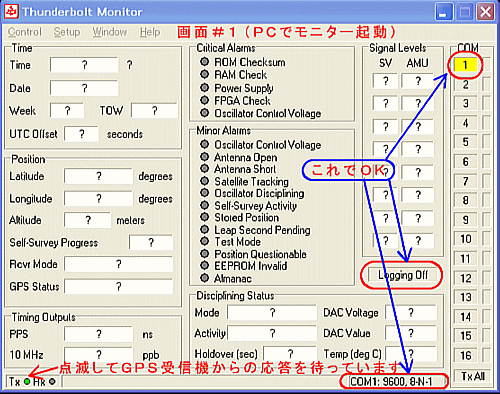Click the Tx All button
Viewport: 500px width, 394px height.
pyautogui.click(x=472, y=376)
